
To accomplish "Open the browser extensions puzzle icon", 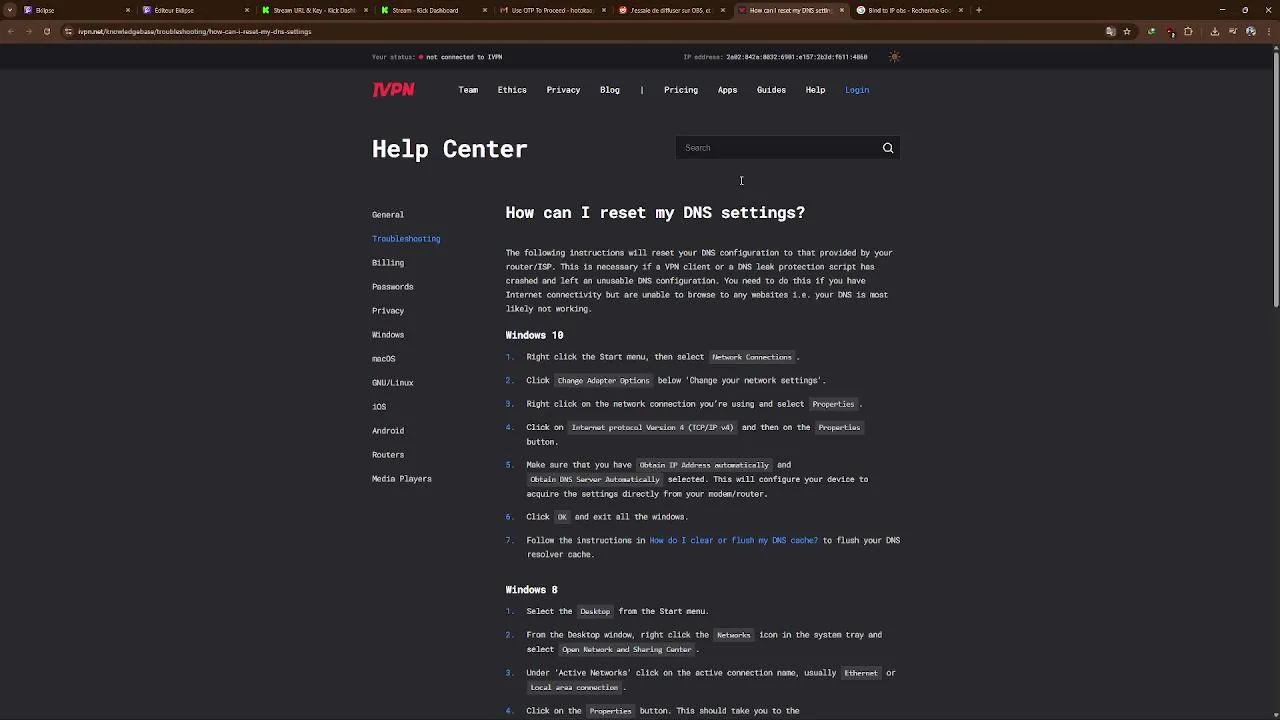I will 1188,31.
